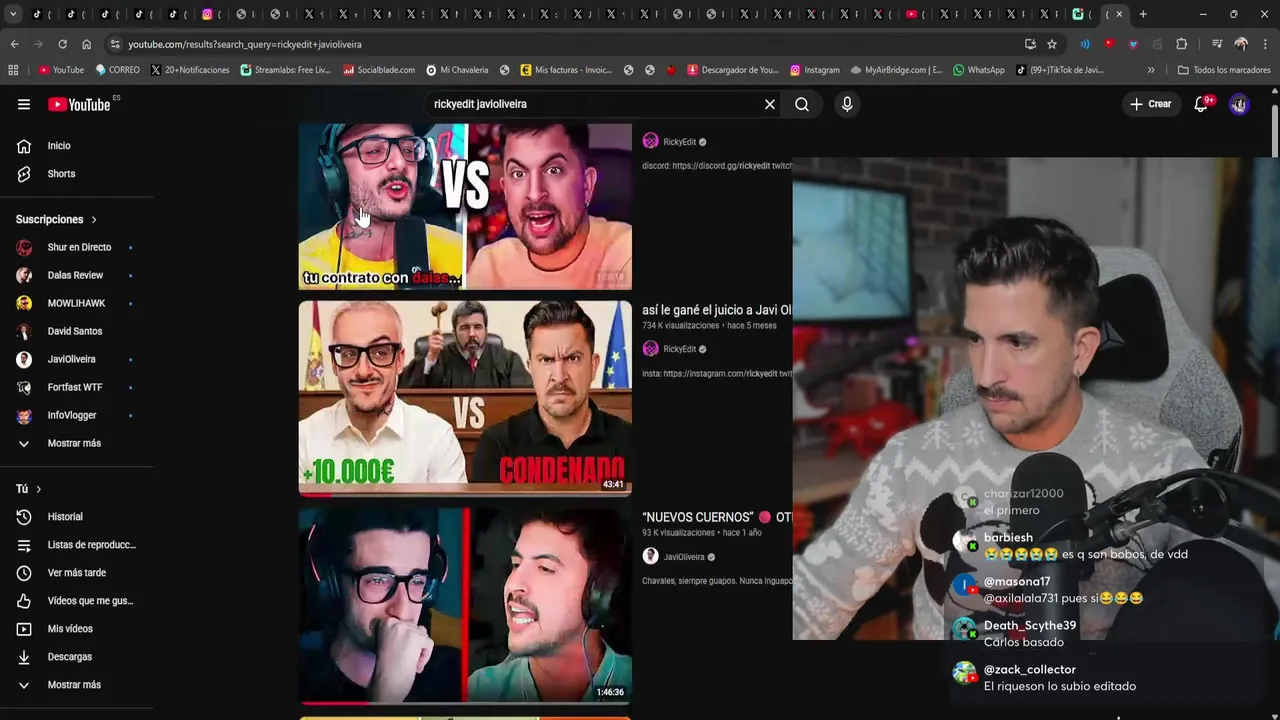Open the 20+ Notificaciones X bookmark

coord(190,70)
